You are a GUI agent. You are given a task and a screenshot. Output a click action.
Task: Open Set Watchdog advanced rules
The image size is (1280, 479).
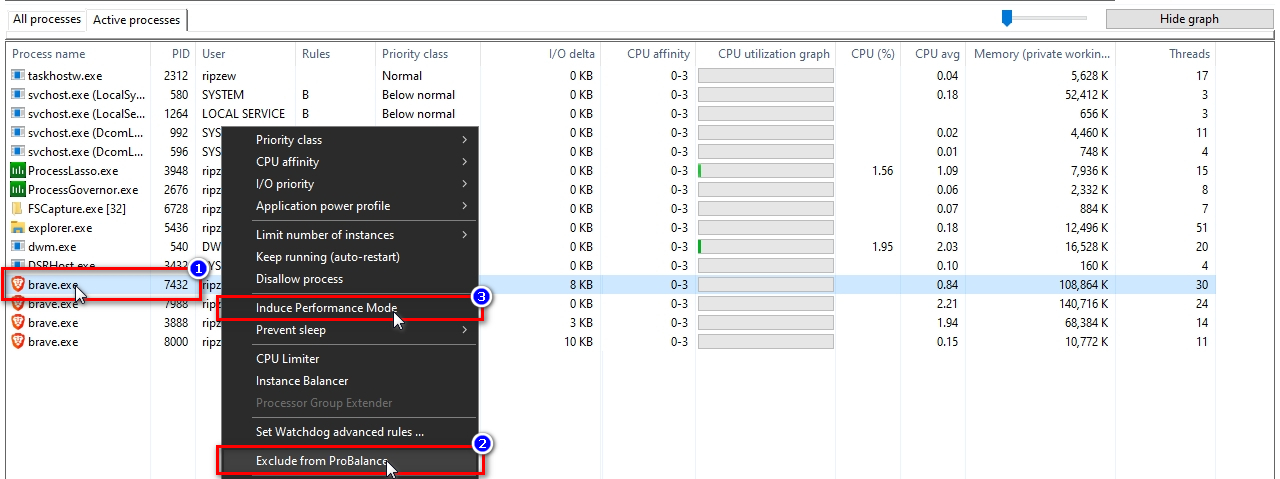348,432
